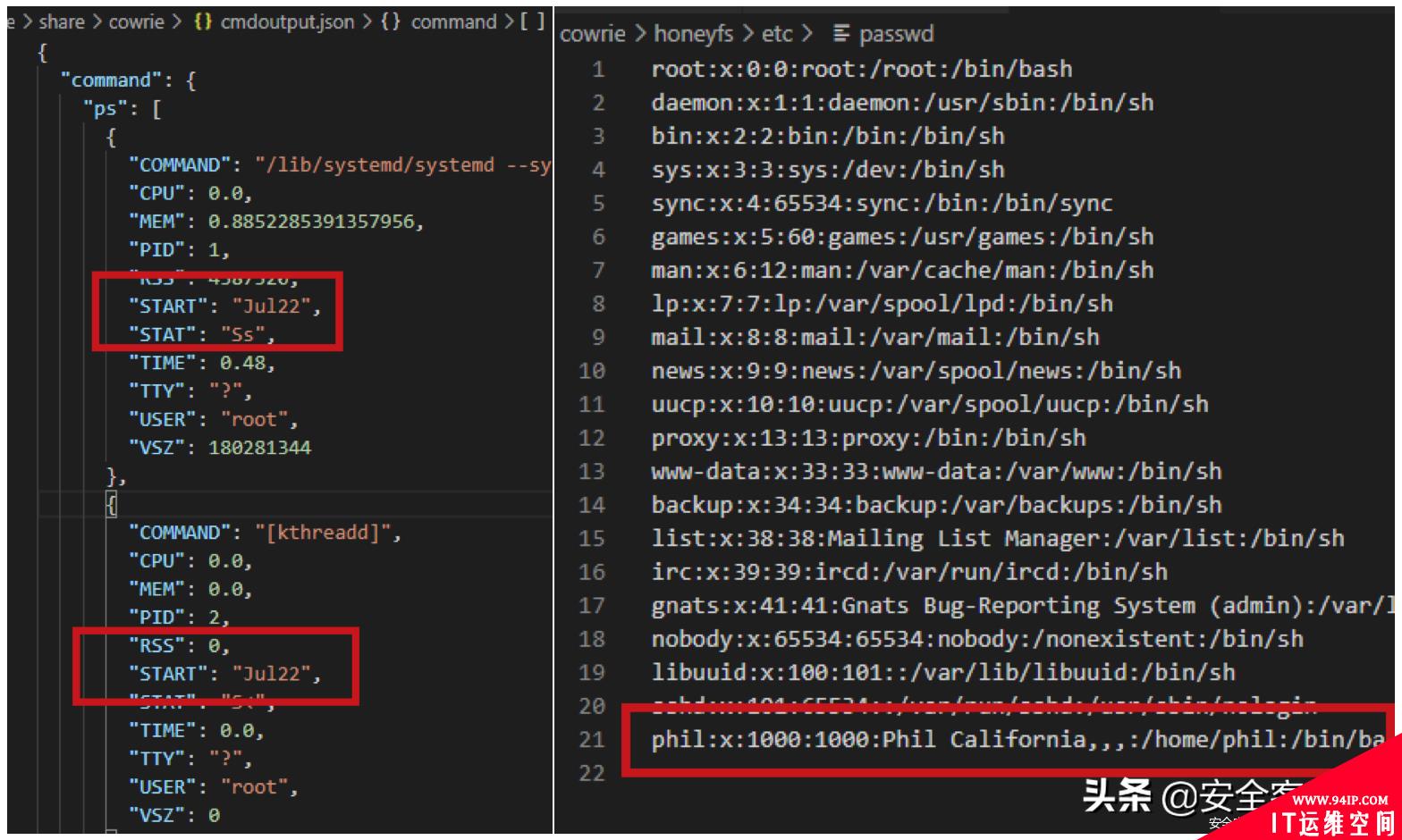Click the backup:x:34:34 passwd line

(936, 505)
